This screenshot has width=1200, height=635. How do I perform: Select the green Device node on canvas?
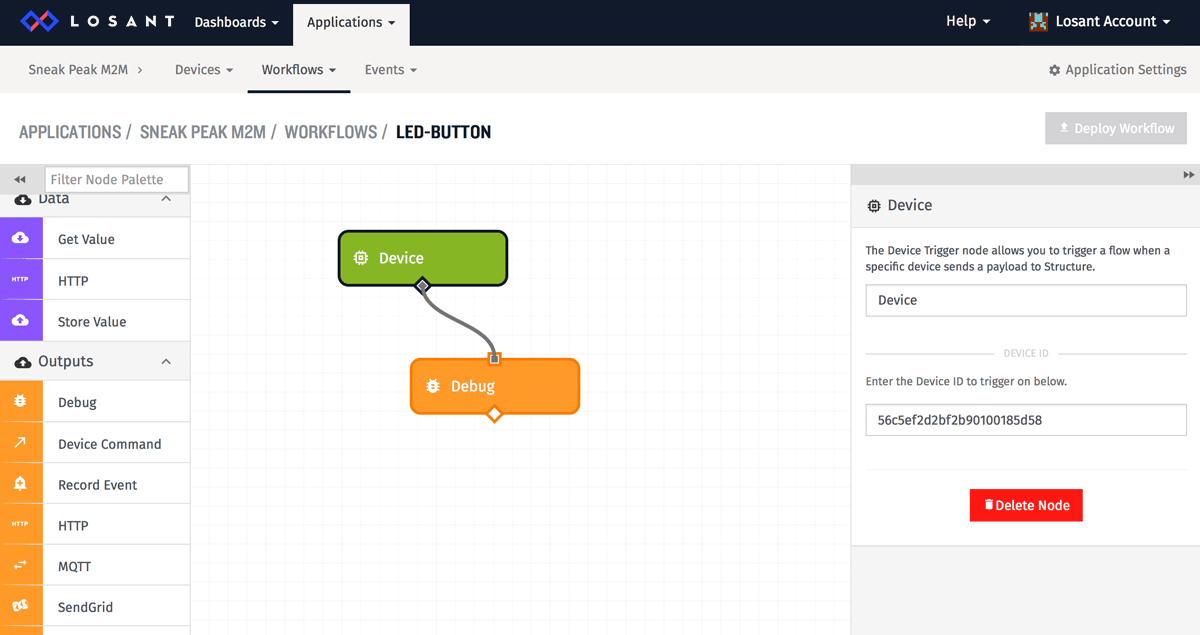coord(423,258)
